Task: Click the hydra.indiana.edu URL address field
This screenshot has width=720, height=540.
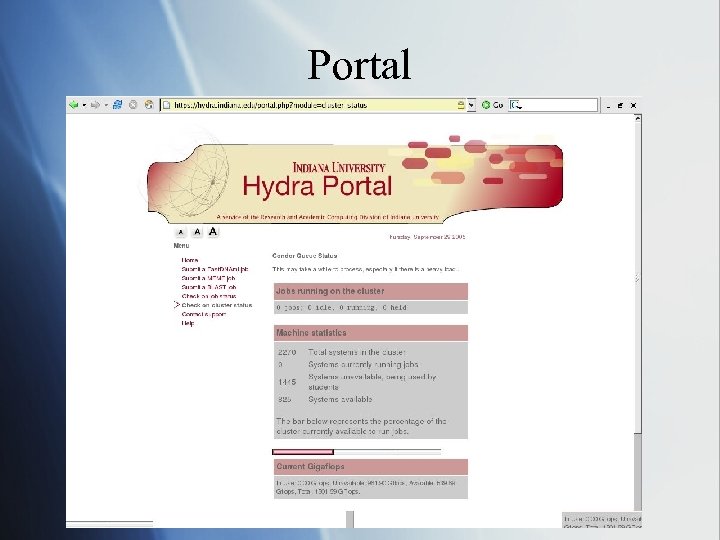Action: coord(314,105)
